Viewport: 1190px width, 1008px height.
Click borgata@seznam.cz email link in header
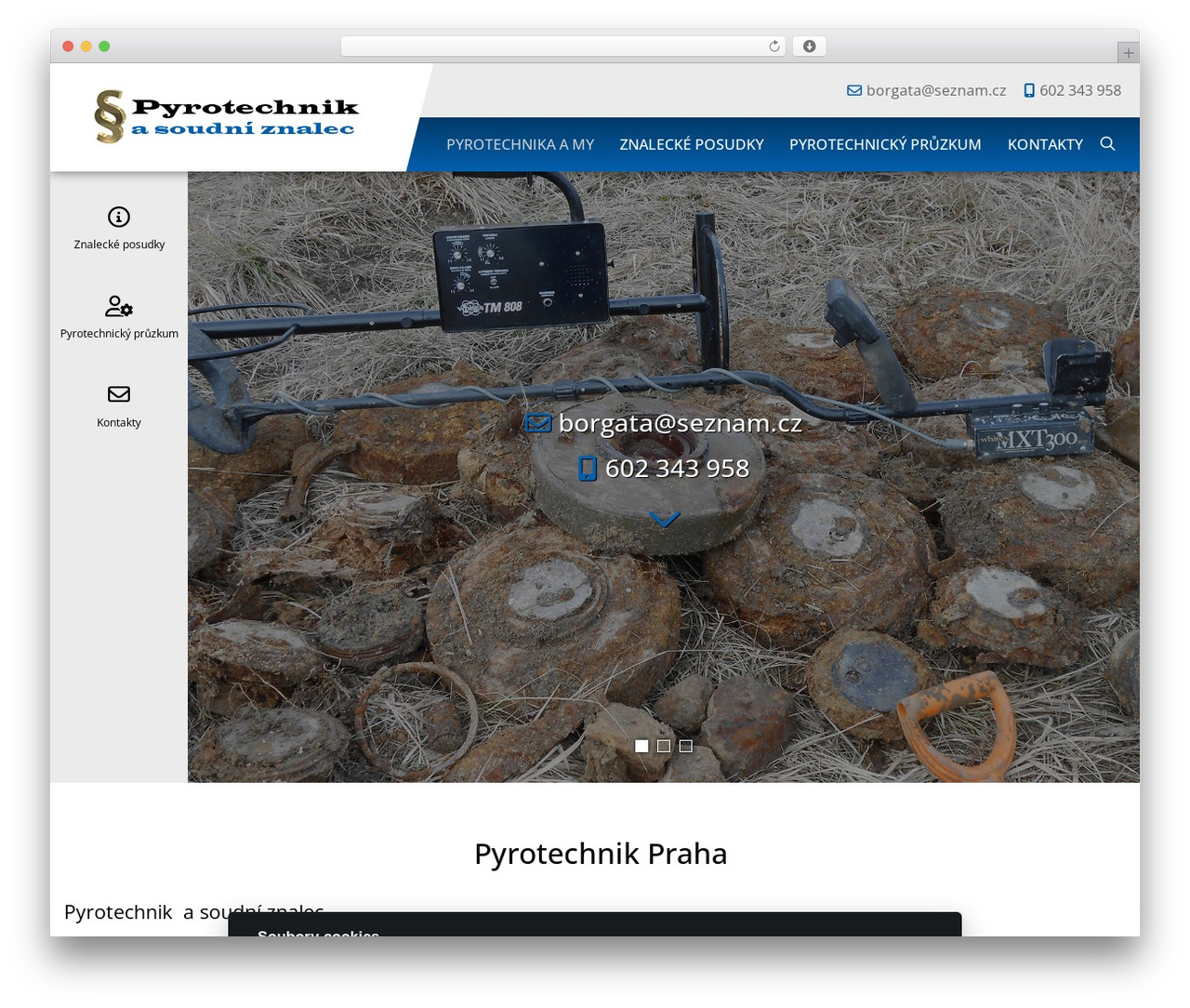pyautogui.click(x=936, y=90)
